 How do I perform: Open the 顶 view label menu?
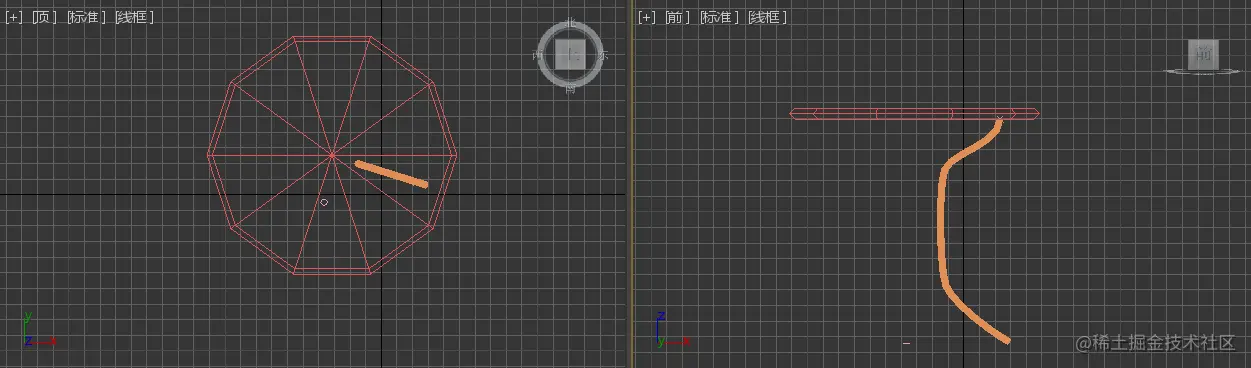pos(43,17)
